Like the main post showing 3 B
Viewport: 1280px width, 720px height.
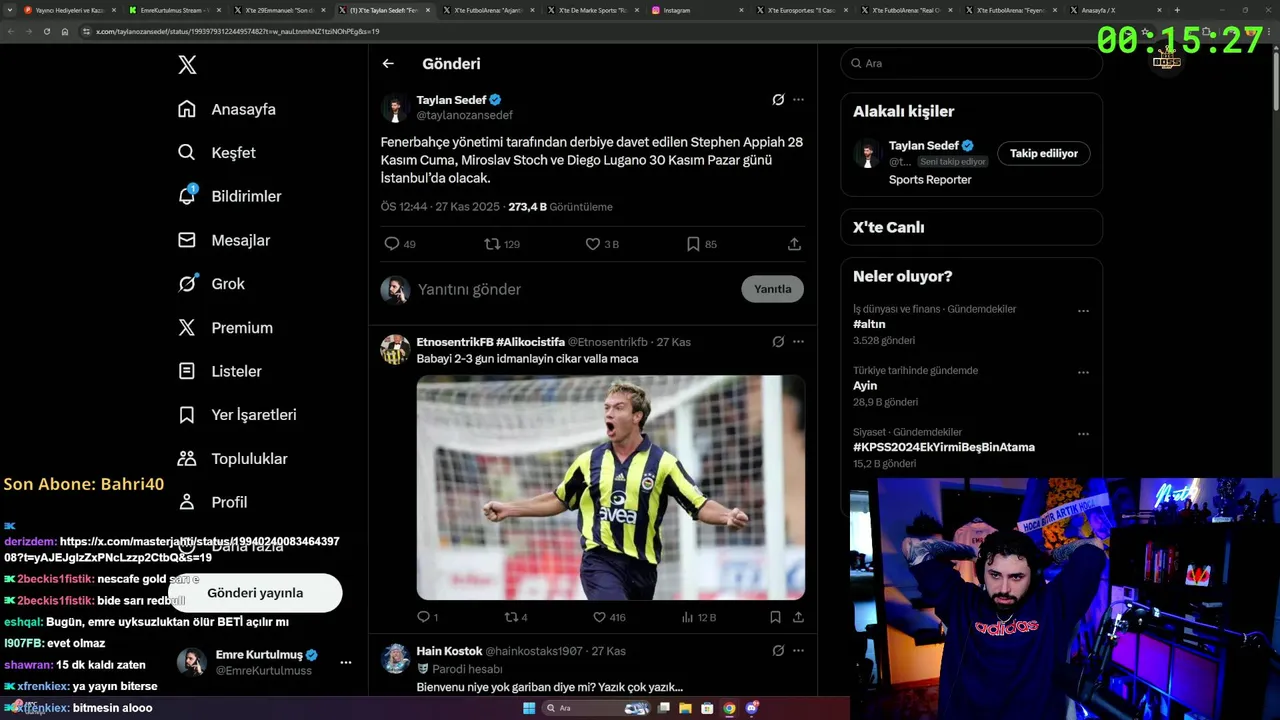pos(592,244)
